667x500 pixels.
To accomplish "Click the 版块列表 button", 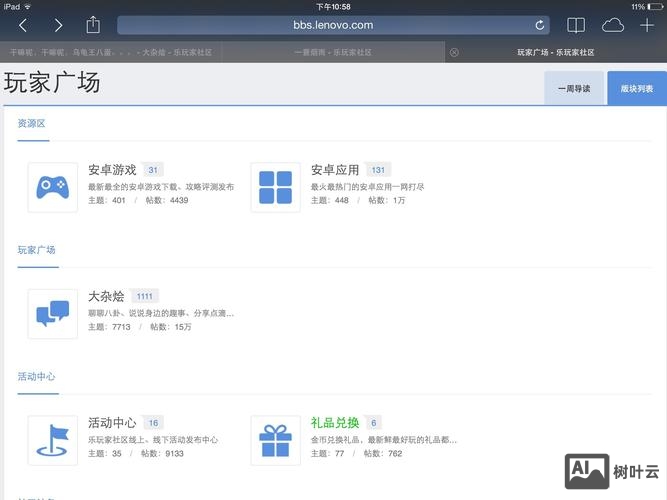I will click(x=637, y=88).
